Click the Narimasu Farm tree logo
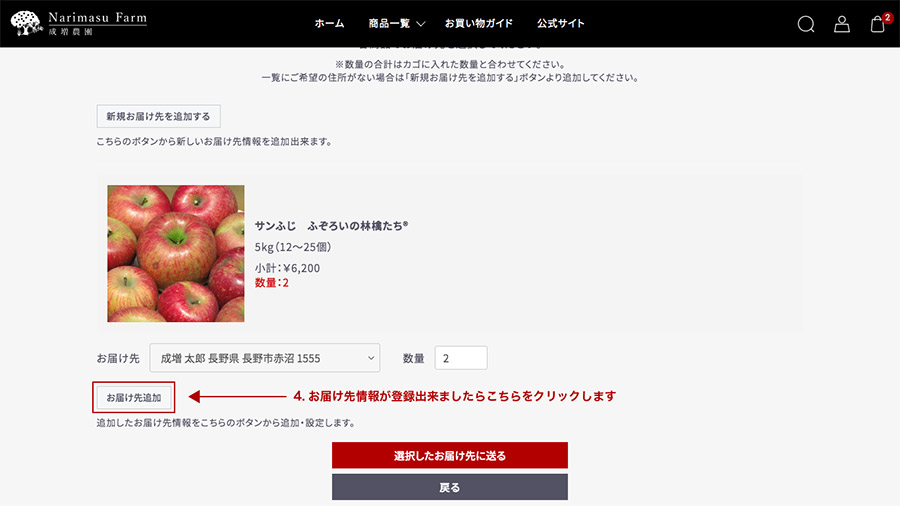 [26, 24]
